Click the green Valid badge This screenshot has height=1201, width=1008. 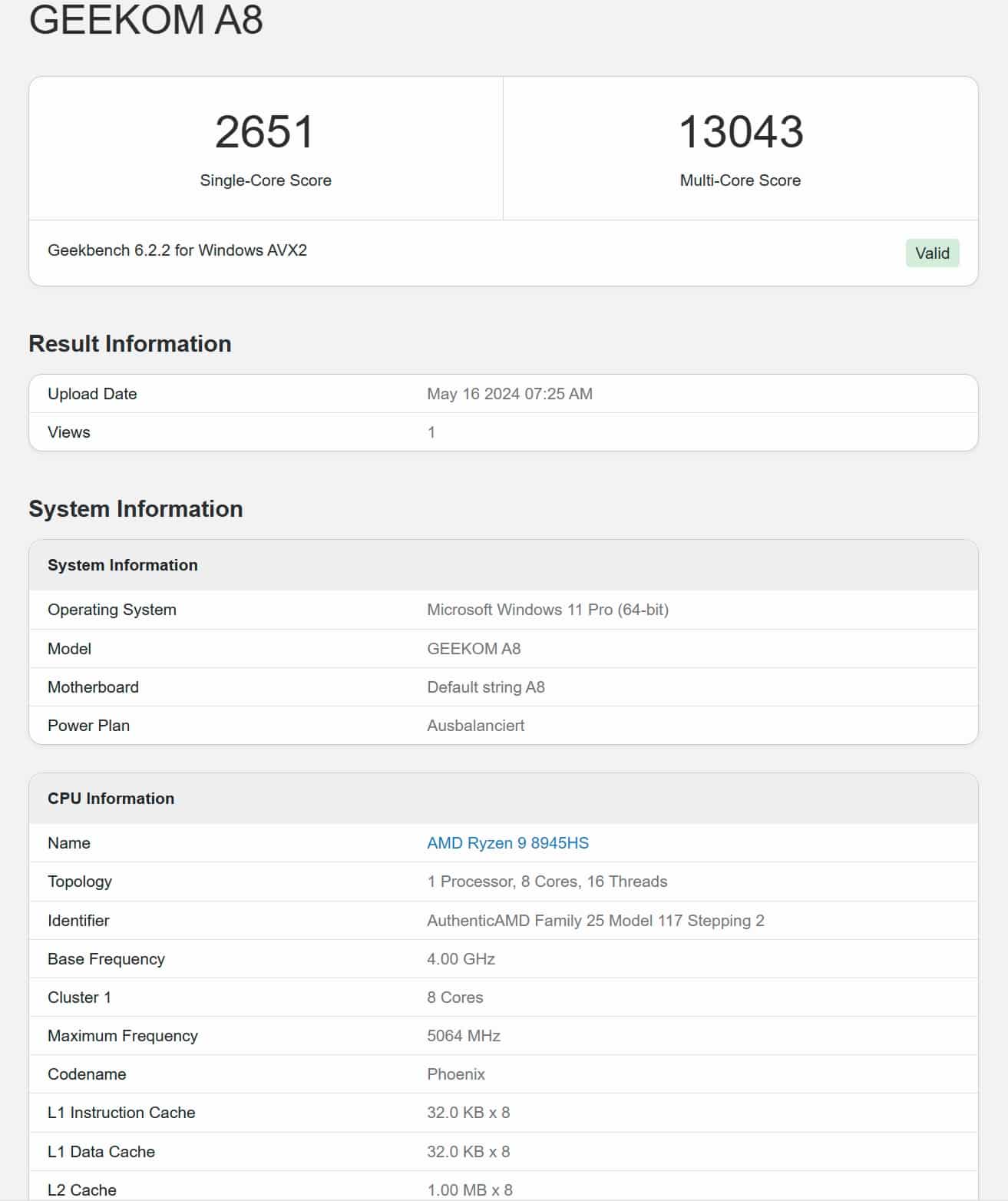coord(932,253)
